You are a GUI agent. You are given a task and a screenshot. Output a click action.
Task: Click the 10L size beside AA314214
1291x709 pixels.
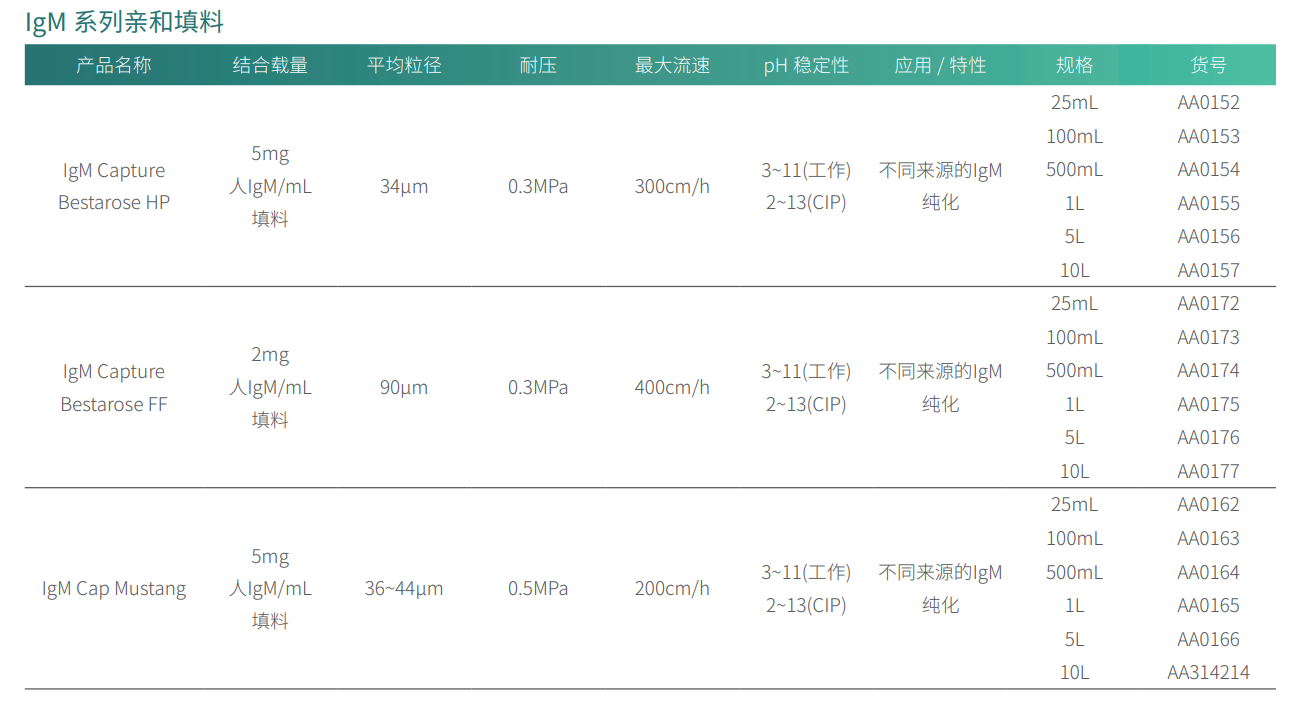pos(1074,672)
